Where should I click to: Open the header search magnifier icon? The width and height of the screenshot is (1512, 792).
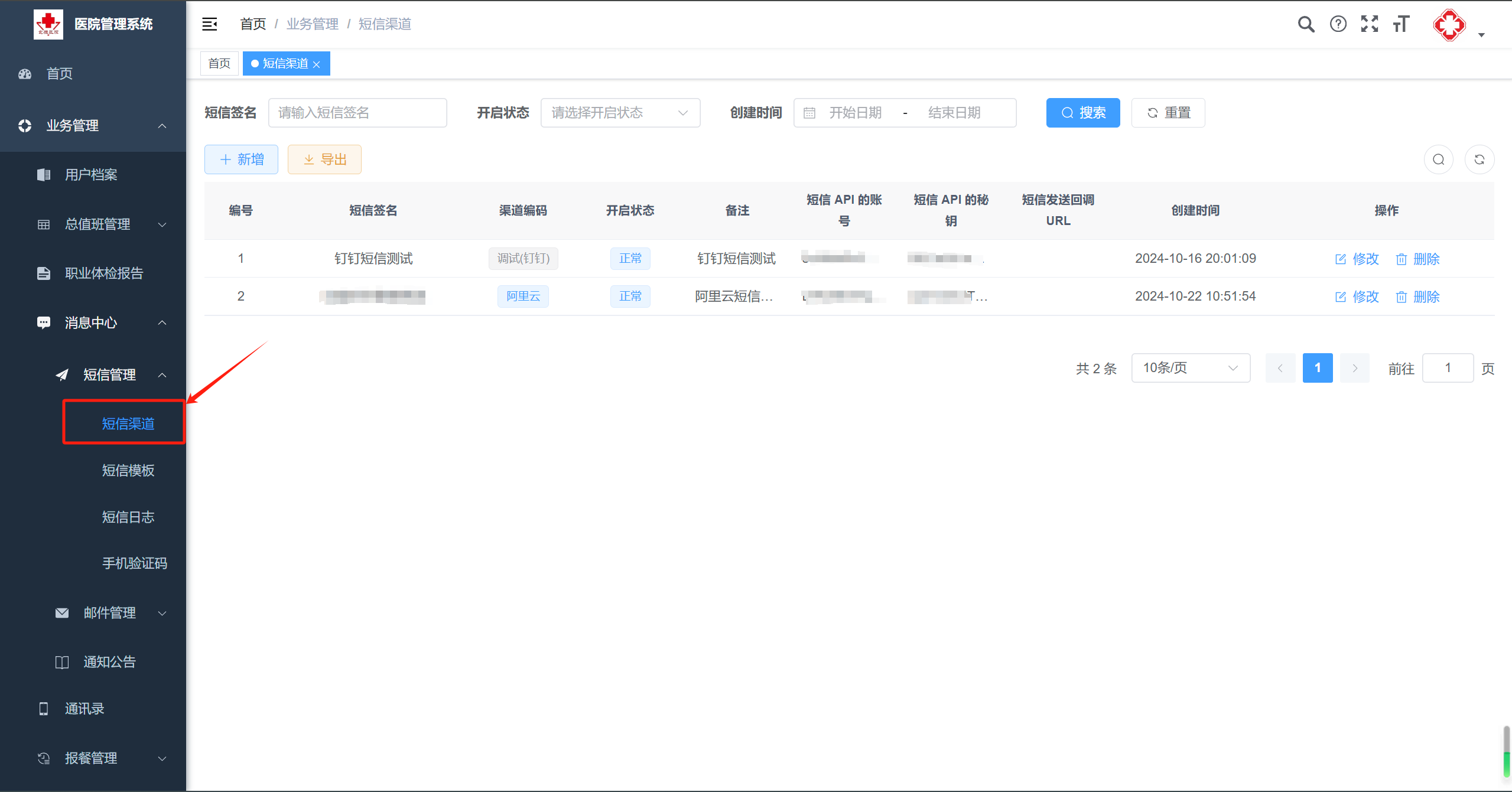(1306, 24)
